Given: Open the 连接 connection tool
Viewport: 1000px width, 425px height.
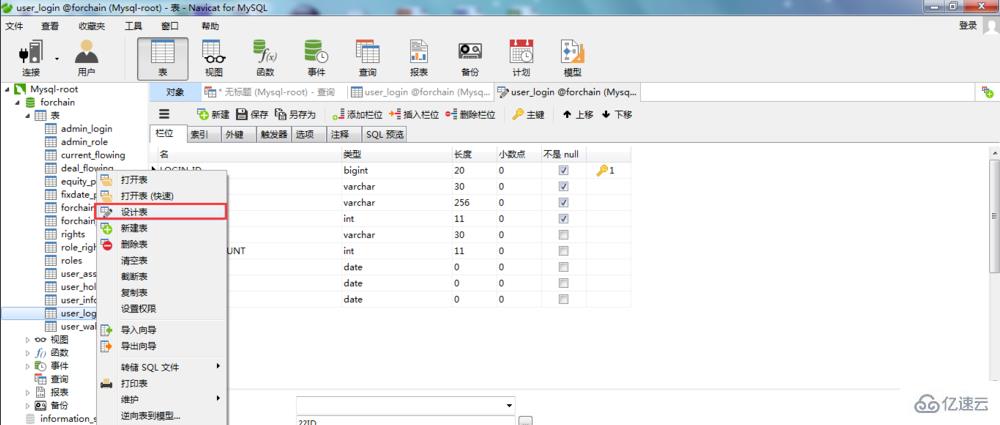Looking at the screenshot, I should tap(31, 58).
